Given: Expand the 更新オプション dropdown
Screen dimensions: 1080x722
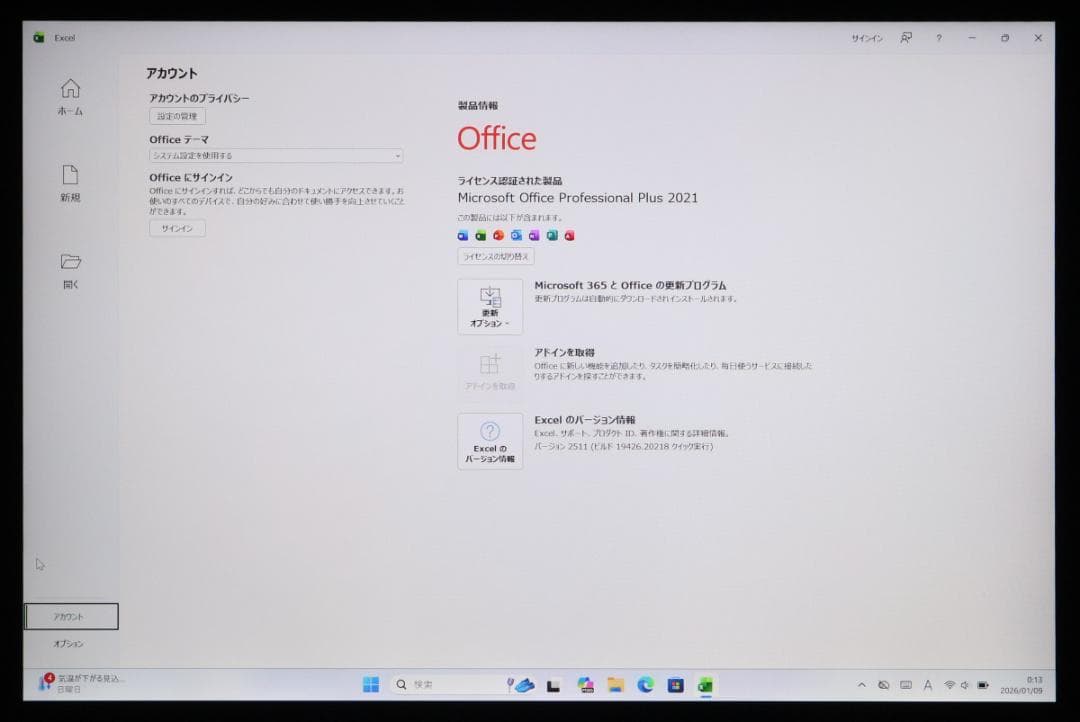Looking at the screenshot, I should (489, 307).
